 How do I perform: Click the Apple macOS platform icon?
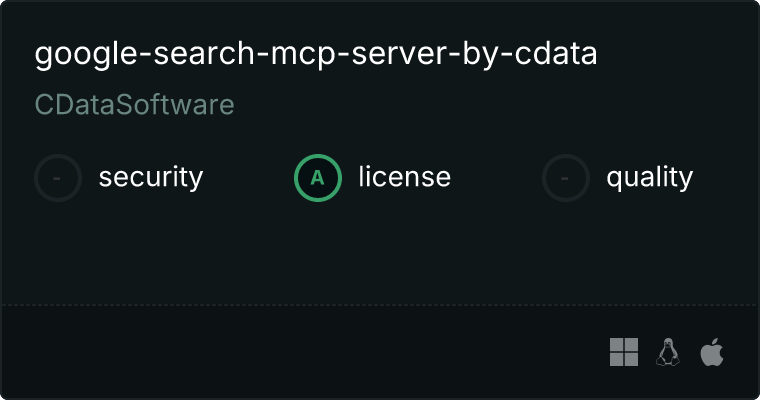(x=711, y=352)
